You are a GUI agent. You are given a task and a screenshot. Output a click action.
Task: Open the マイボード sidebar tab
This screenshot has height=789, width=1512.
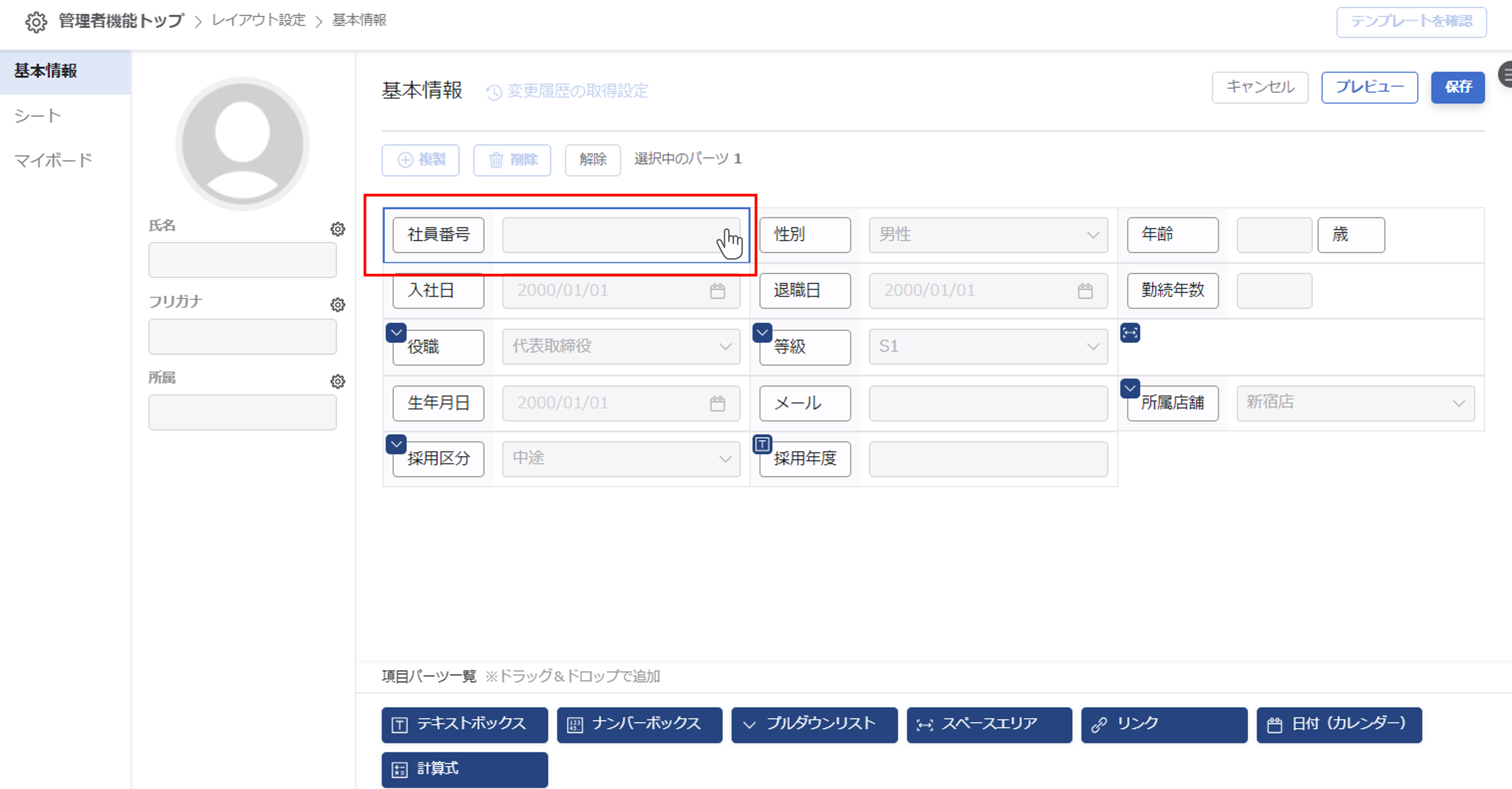coord(53,160)
